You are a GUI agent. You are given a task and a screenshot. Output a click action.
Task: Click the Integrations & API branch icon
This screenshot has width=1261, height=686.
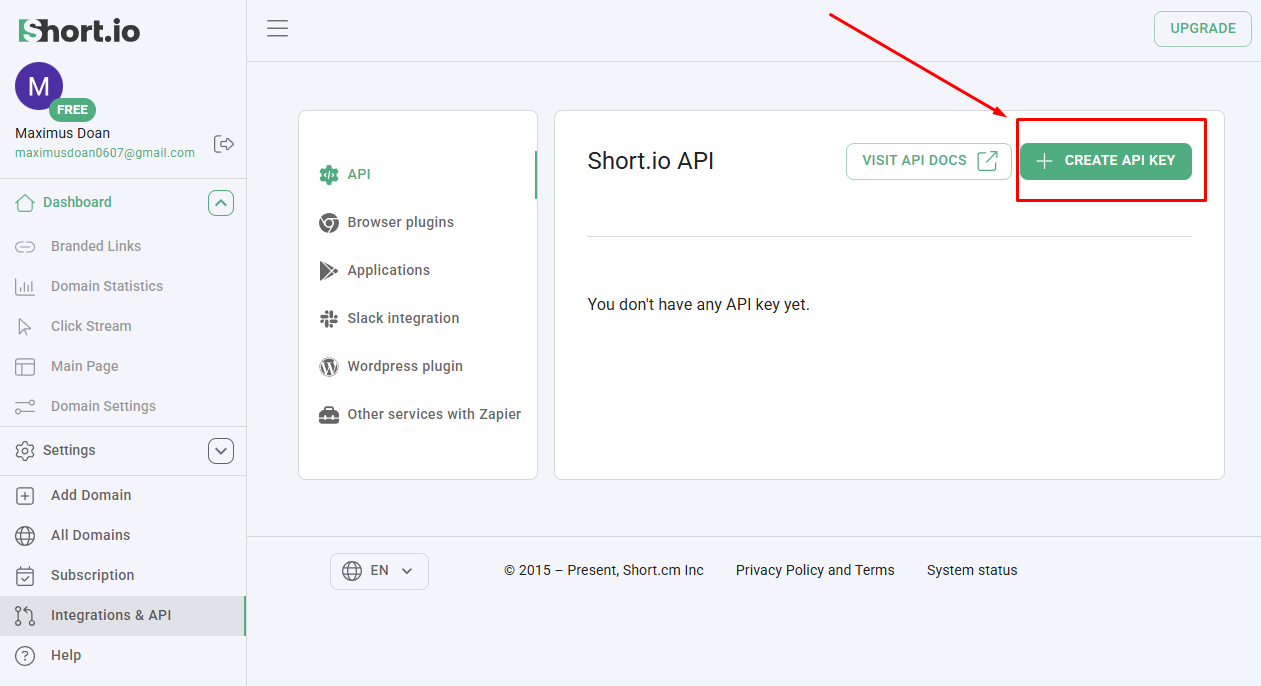tap(25, 615)
